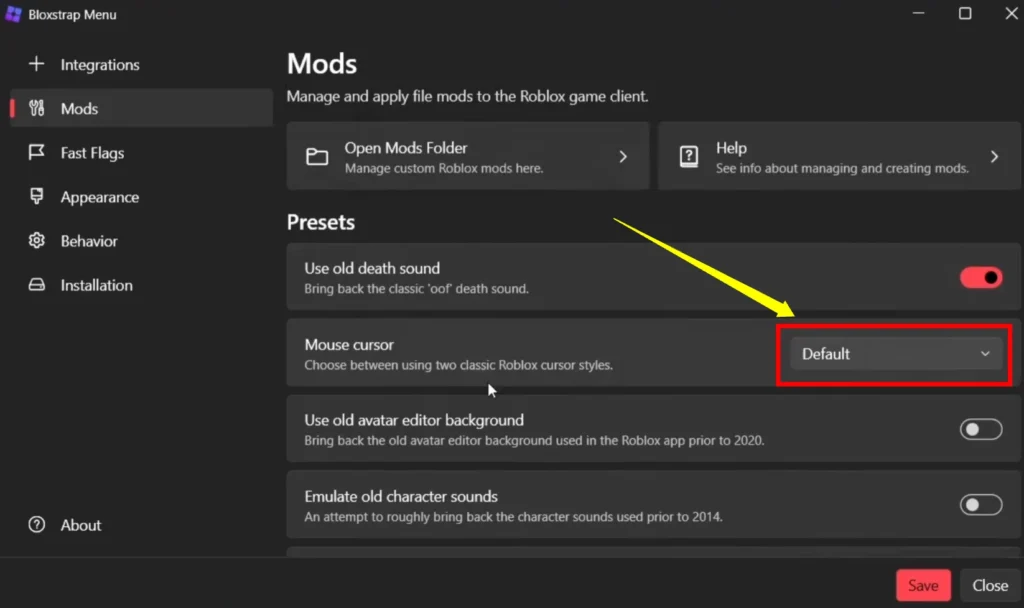
Task: Click the Fast Flags flag icon
Action: [37, 152]
